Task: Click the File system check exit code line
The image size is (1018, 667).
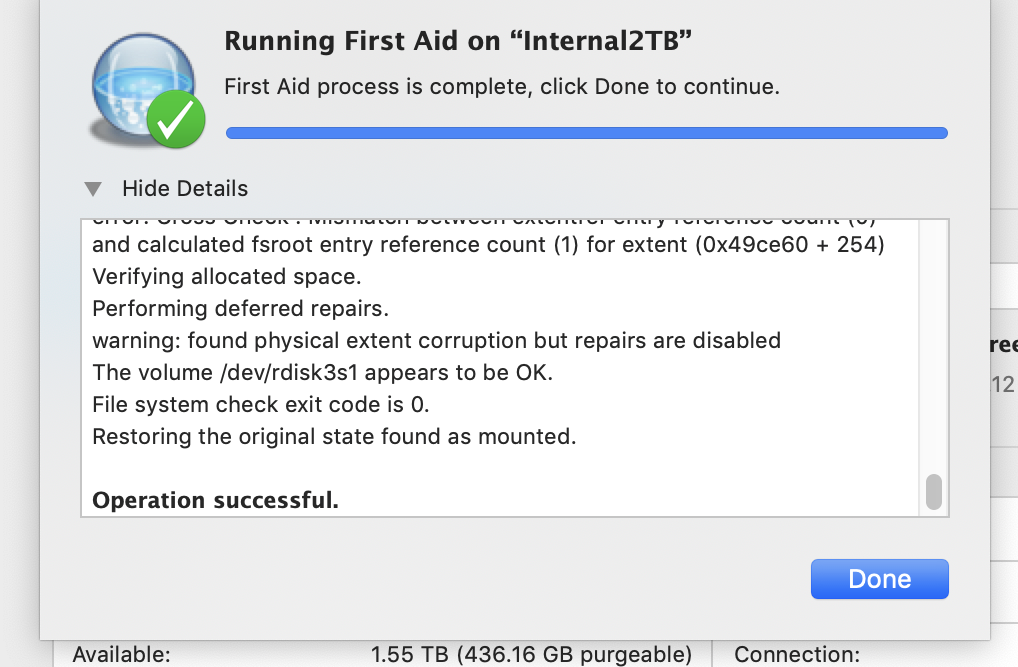Action: [260, 404]
